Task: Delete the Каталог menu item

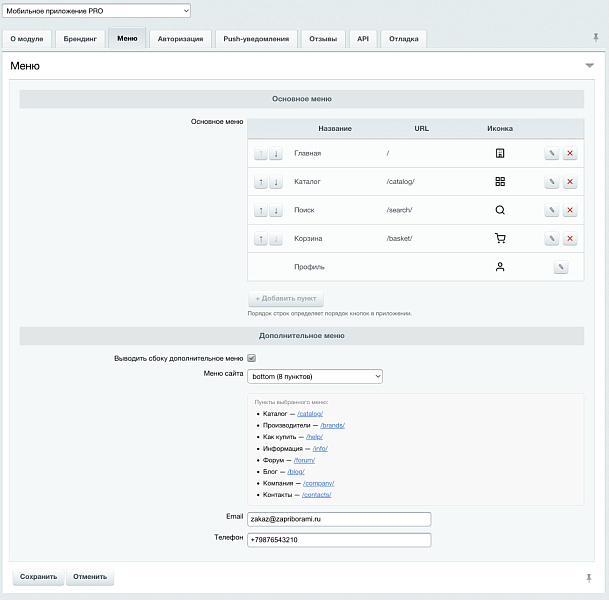Action: coord(570,182)
